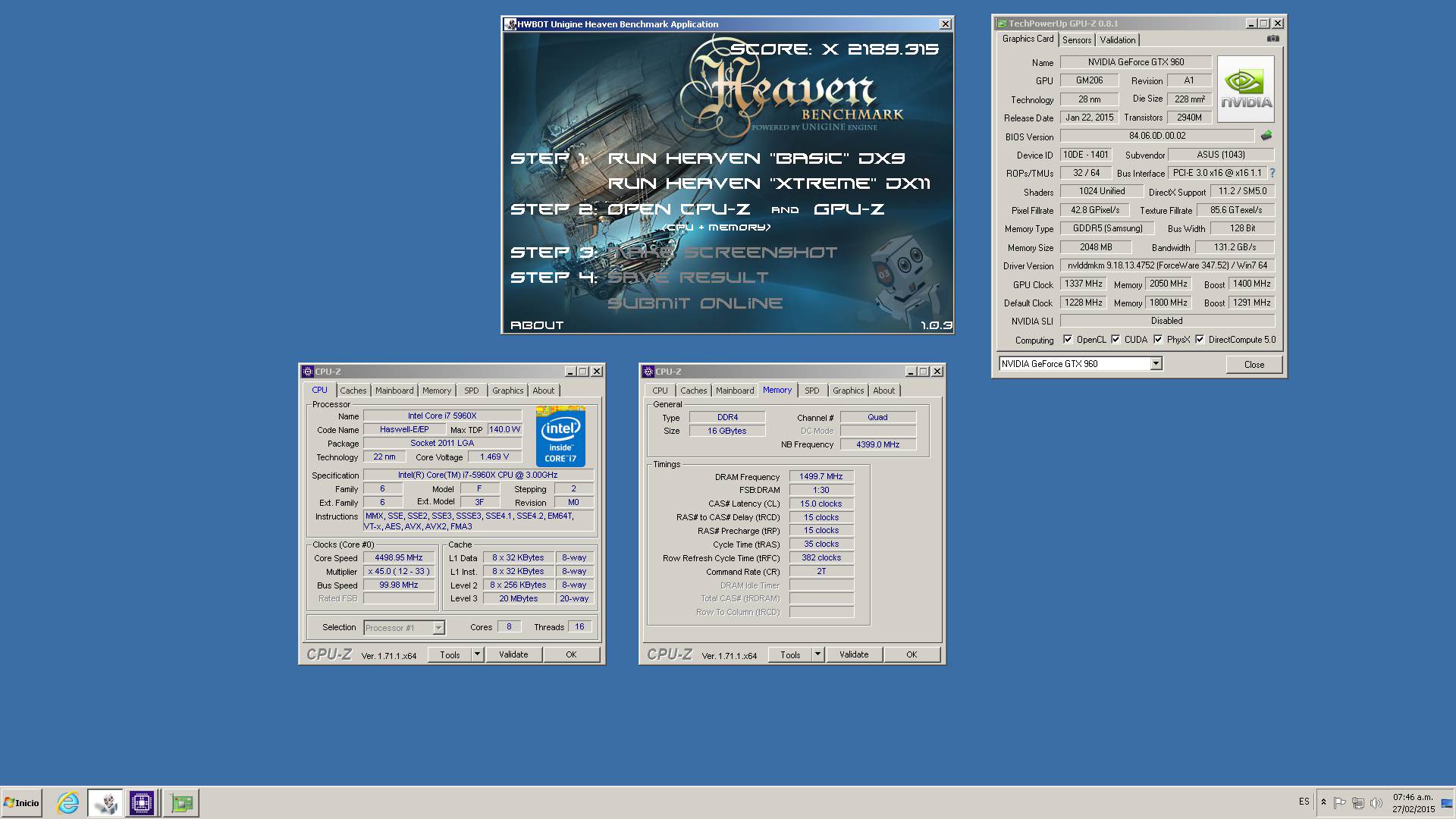Click Tools button in the CPU window

pyautogui.click(x=450, y=654)
